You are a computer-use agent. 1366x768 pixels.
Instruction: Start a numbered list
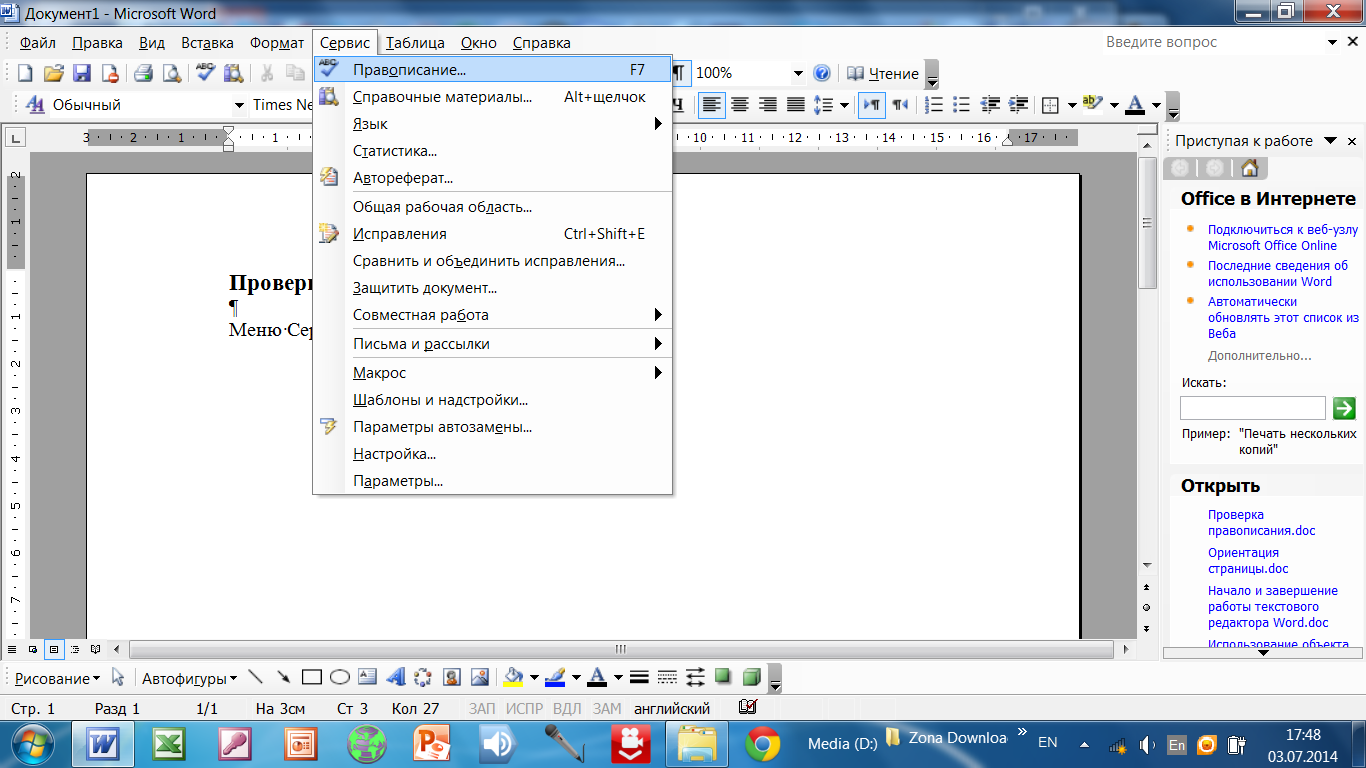[x=934, y=104]
